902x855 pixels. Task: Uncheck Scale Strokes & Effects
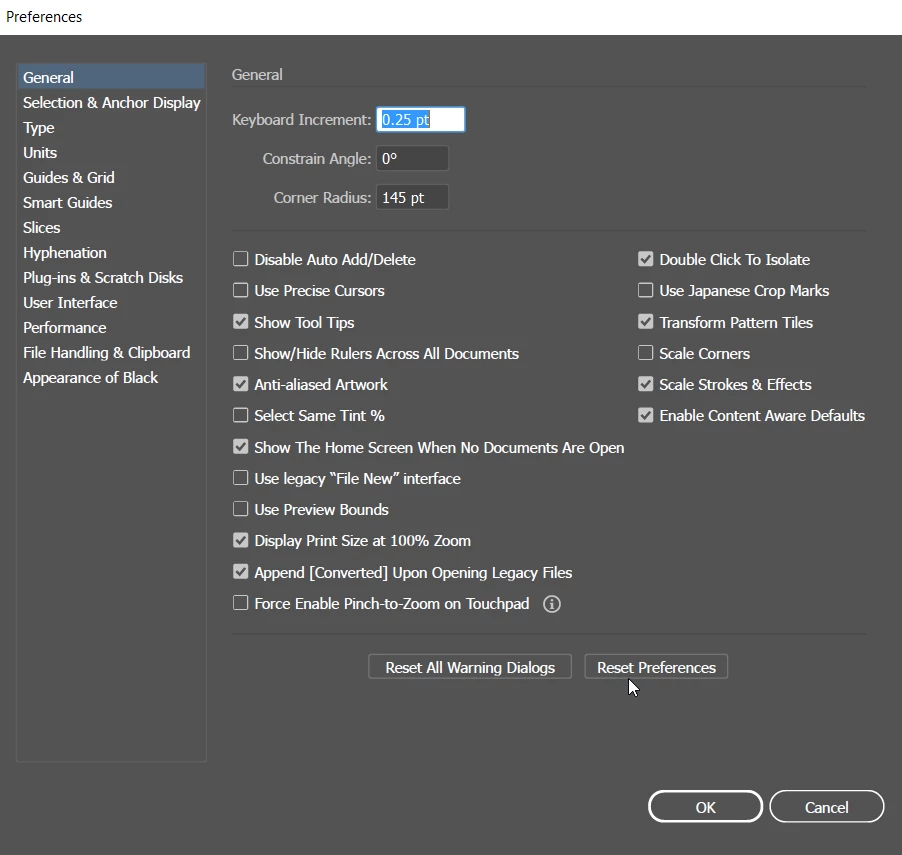645,384
